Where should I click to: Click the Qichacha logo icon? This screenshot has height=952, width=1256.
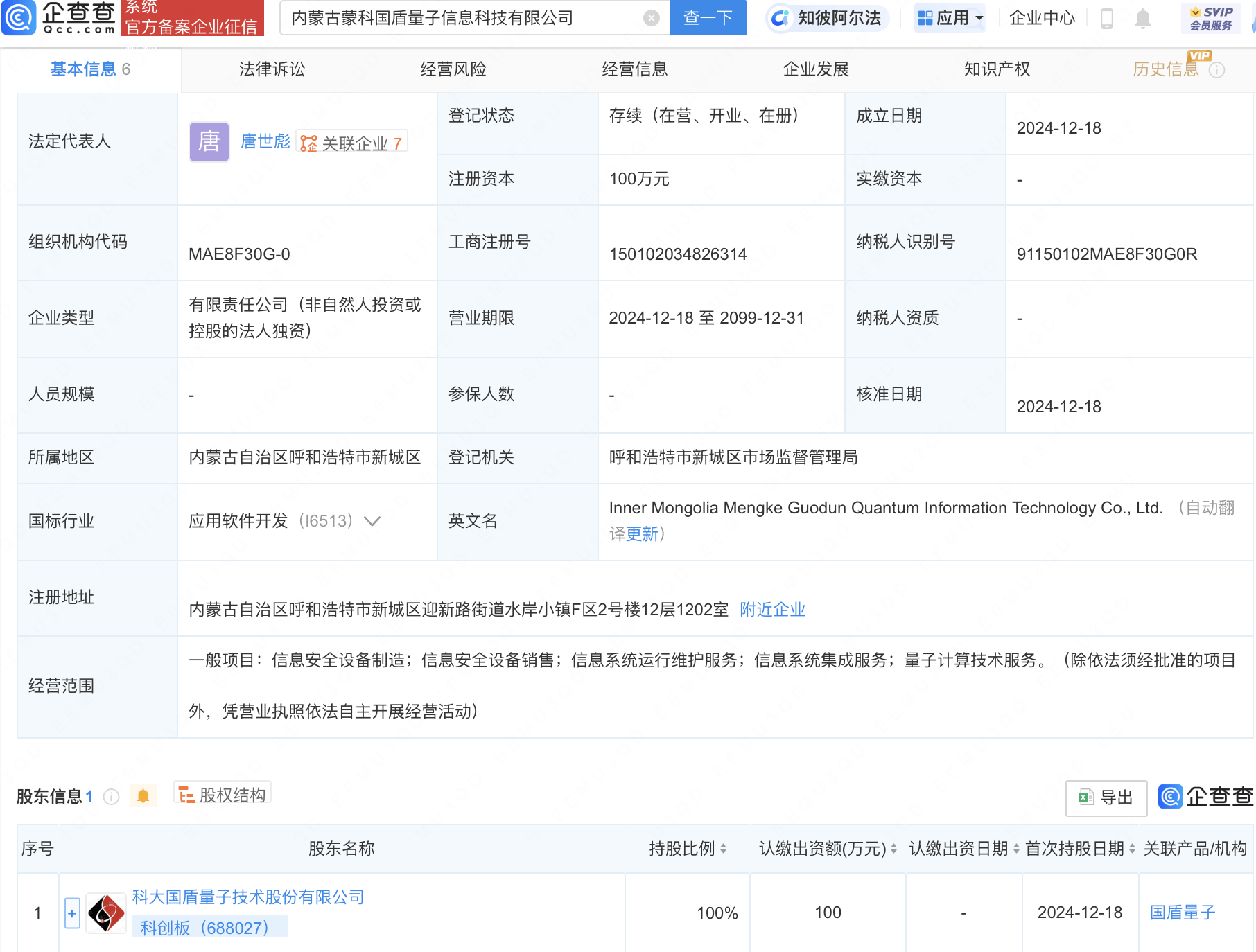[x=19, y=17]
